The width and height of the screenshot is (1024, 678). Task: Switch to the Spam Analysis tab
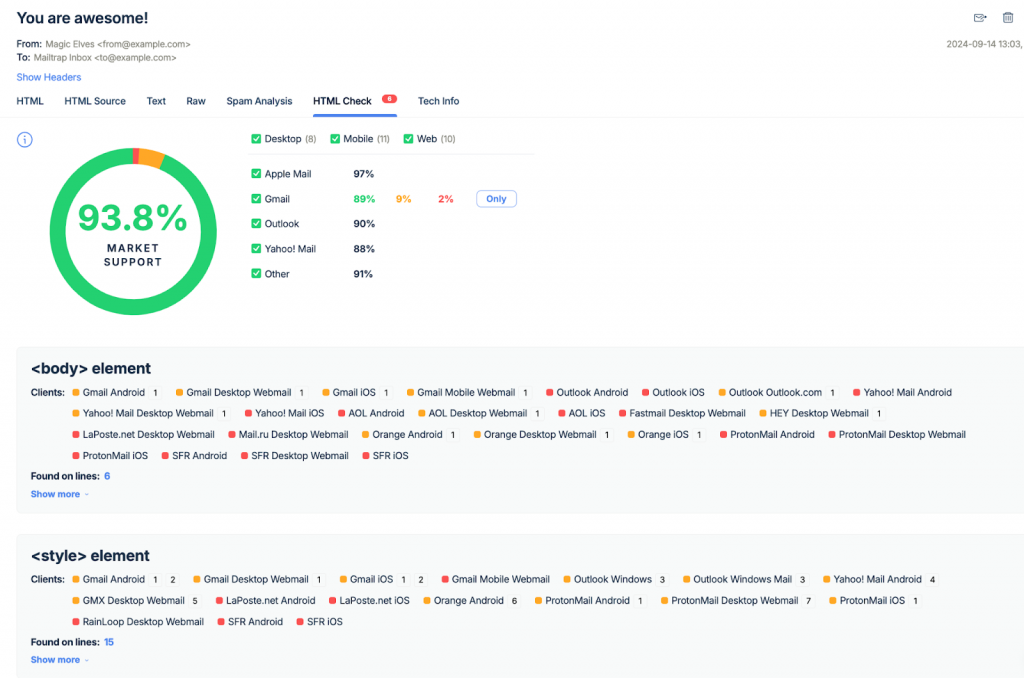pyautogui.click(x=259, y=101)
